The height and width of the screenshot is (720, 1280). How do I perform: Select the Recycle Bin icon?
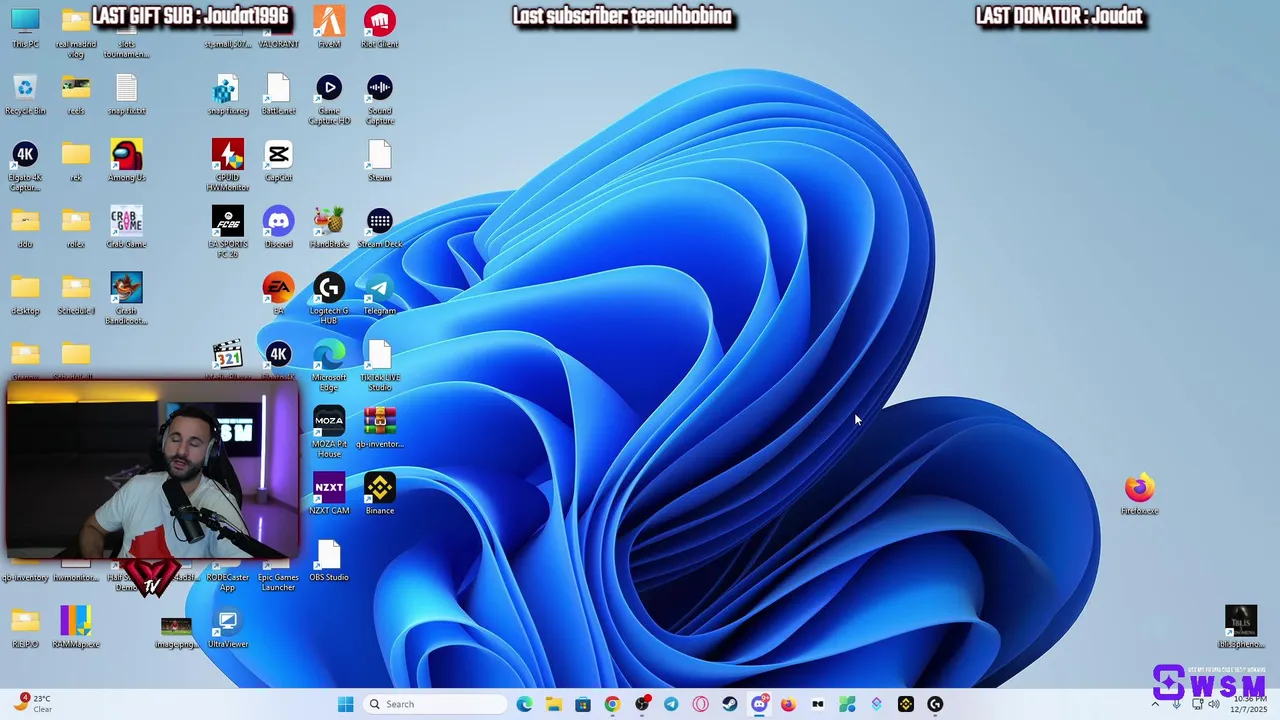[x=25, y=95]
